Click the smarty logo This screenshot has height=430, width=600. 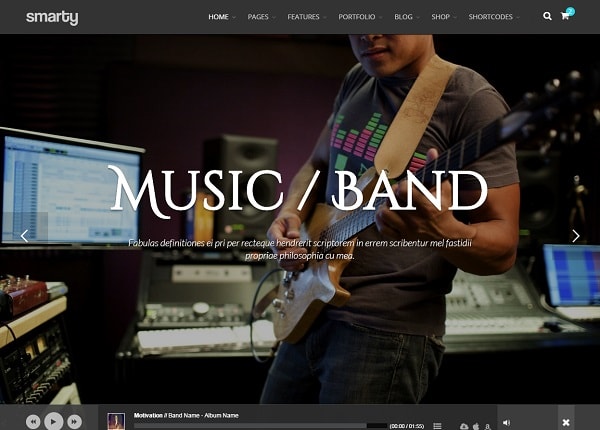point(51,17)
